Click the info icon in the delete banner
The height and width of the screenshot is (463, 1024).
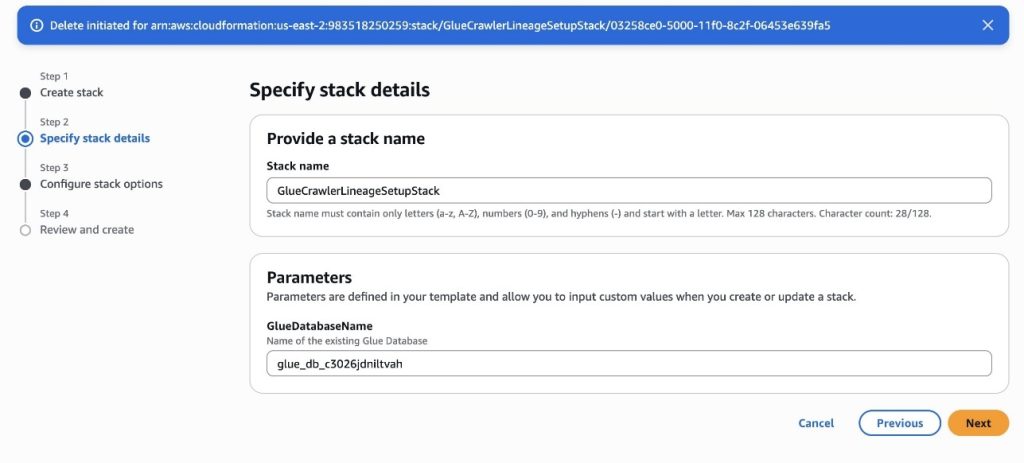(x=37, y=25)
